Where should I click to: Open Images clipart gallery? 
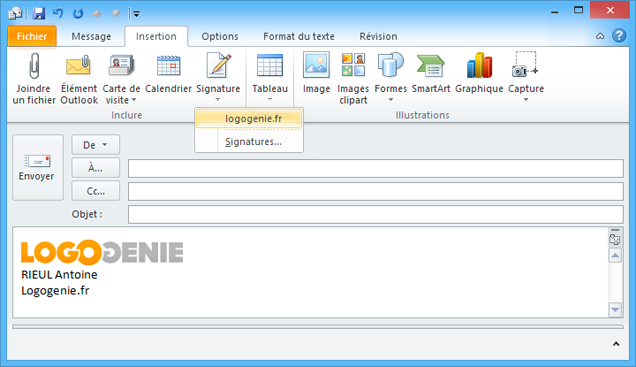353,79
